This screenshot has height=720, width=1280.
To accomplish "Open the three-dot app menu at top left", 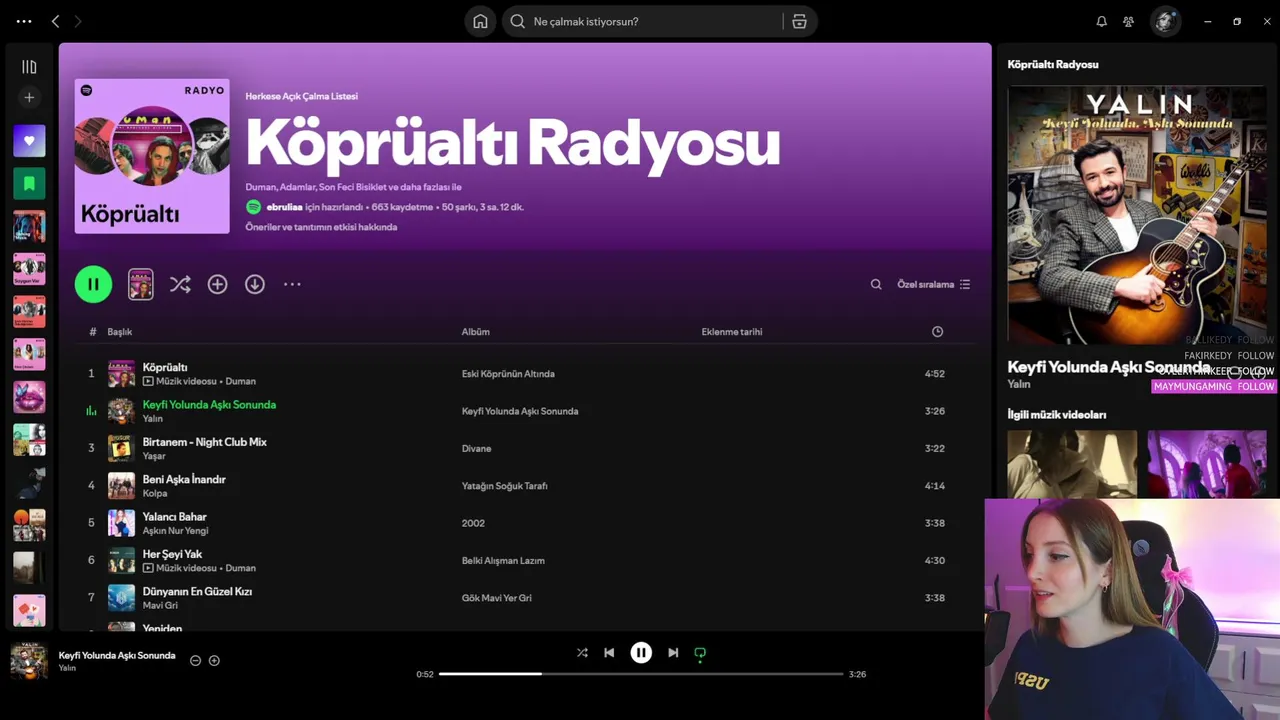I will [24, 21].
